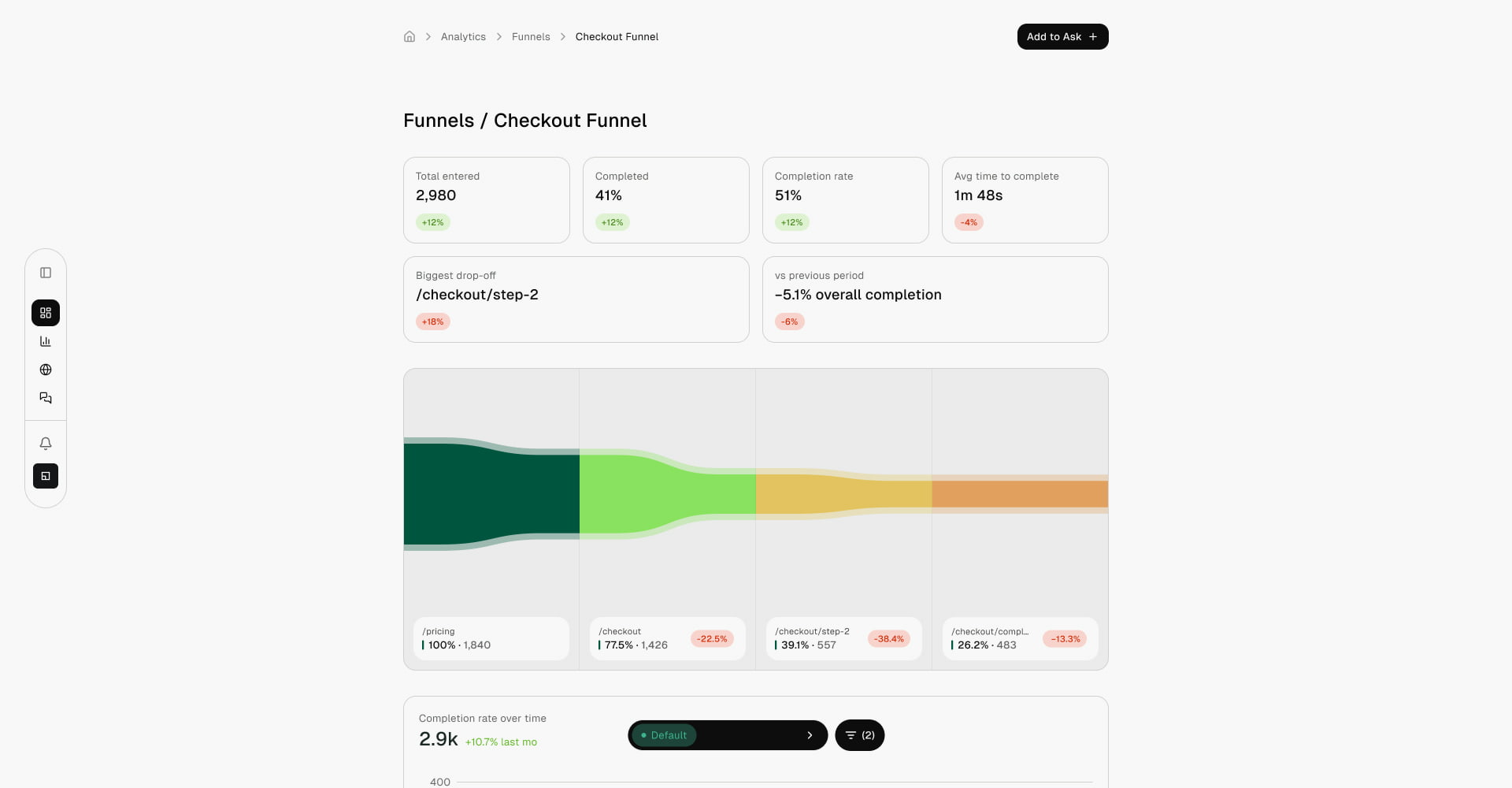The height and width of the screenshot is (788, 1512).
Task: Open the chat messages icon
Action: point(46,398)
